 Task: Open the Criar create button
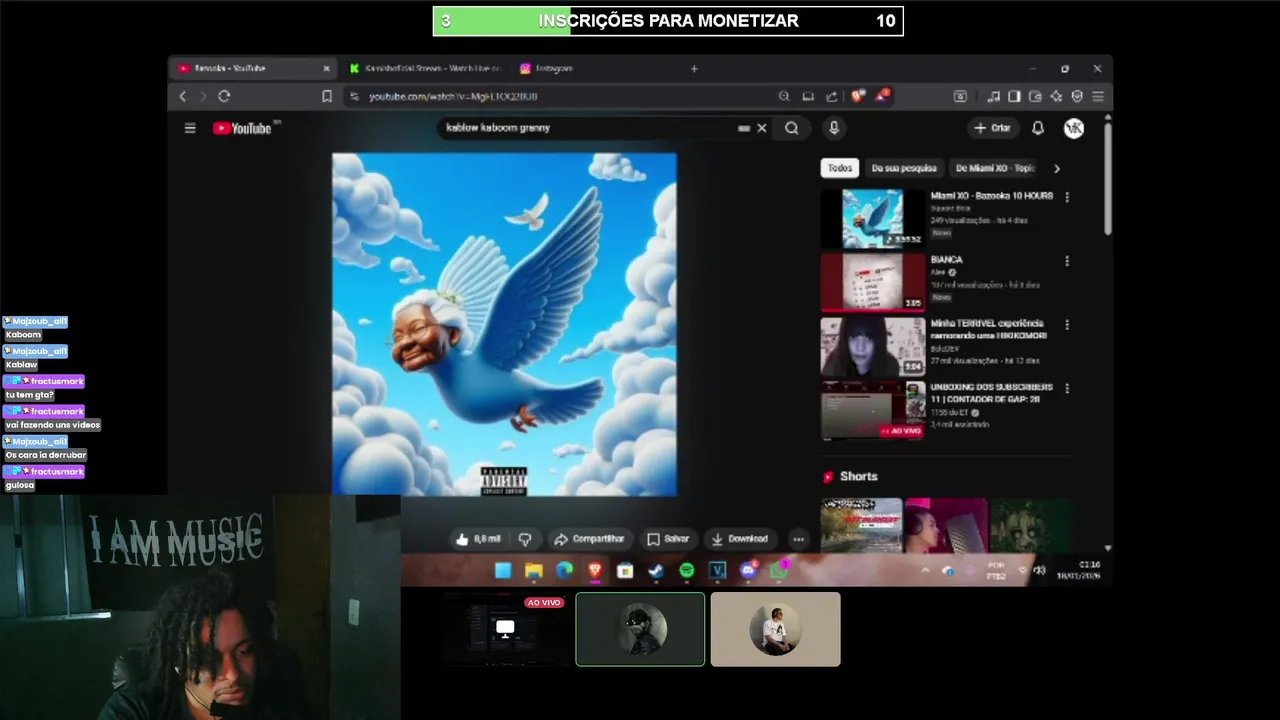(x=992, y=128)
